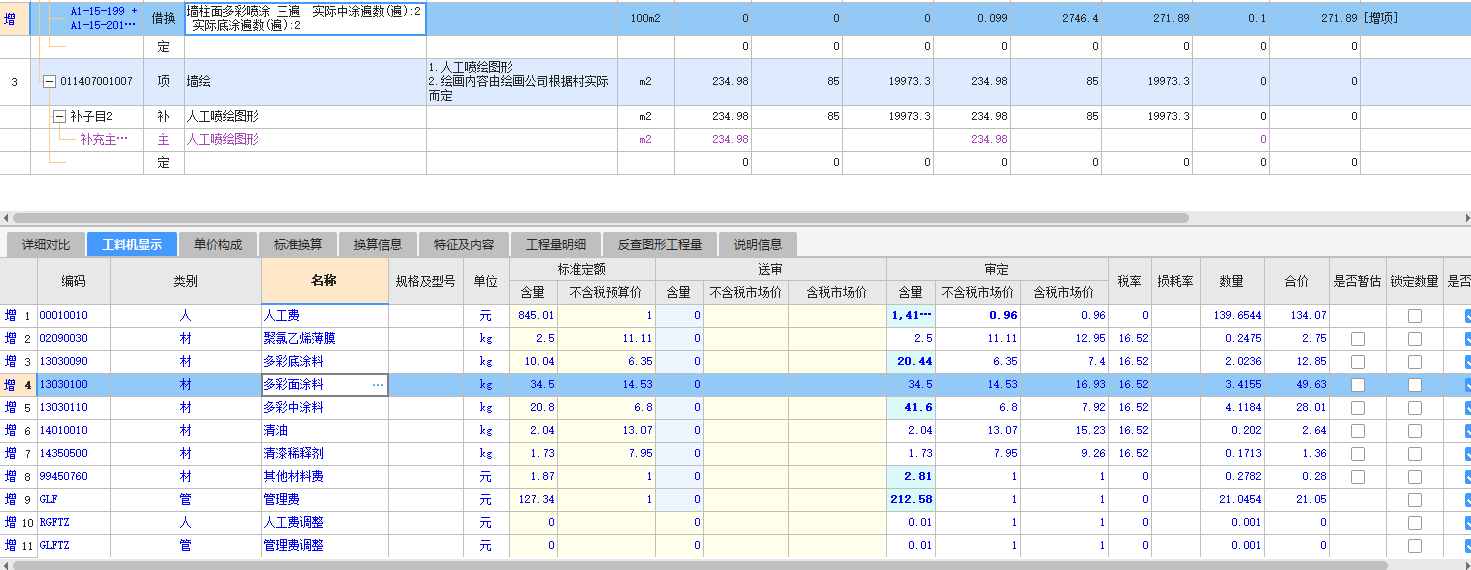Enable 锁定数量 for 聚氯乙烯薄膜 row
1471x570 pixels.
(x=1414, y=339)
